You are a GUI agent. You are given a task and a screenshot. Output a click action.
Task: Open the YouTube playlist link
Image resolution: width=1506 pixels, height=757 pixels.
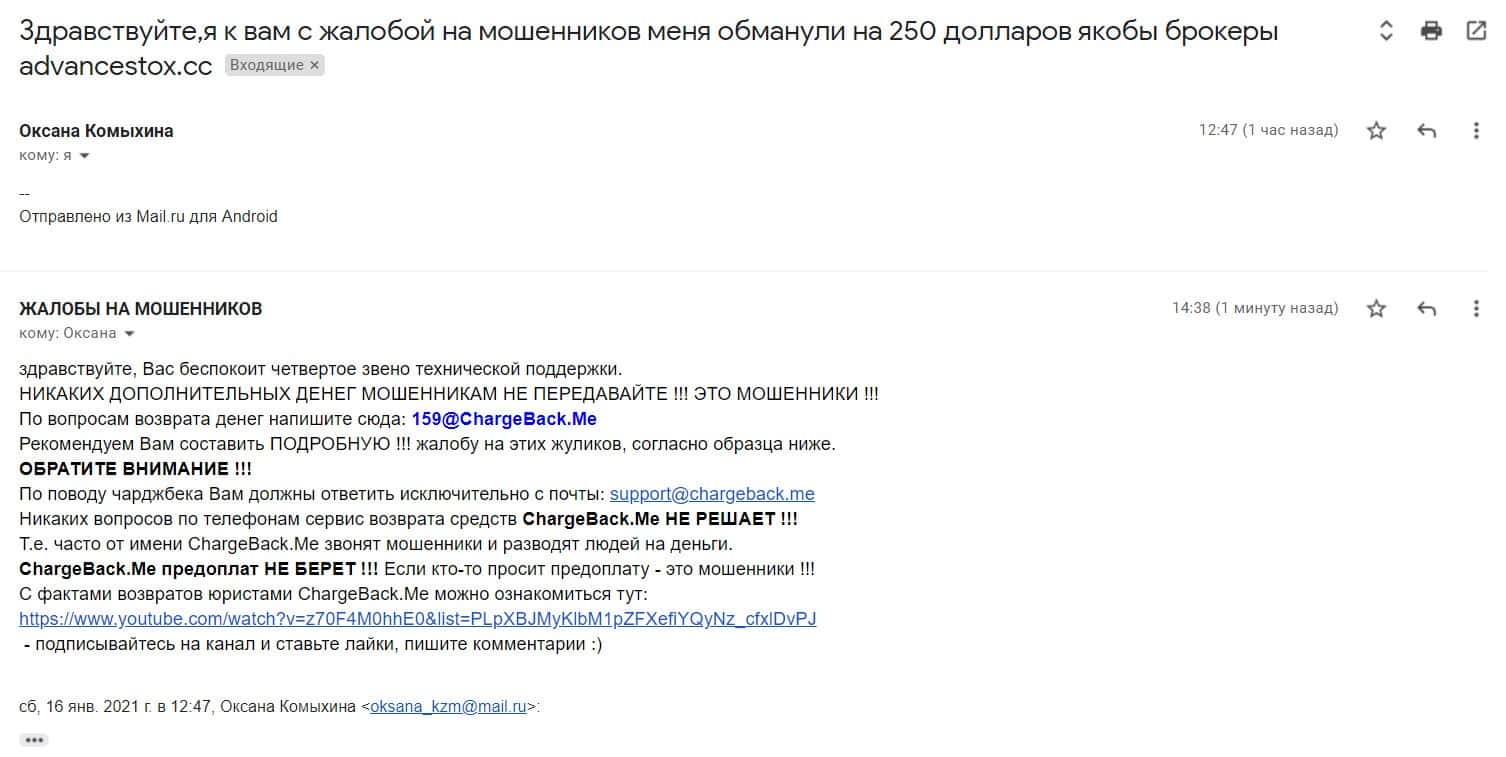417,619
